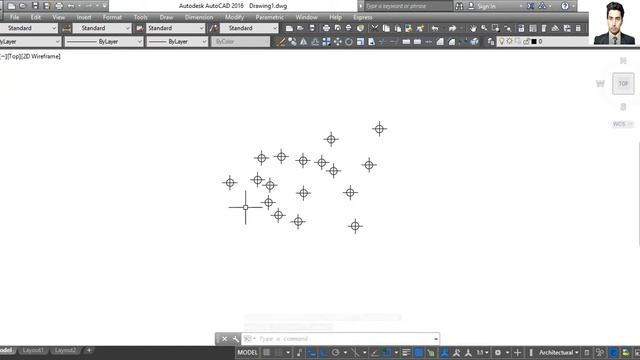Screen dimensions: 640x360
Task: Click the Move tool in Modify toolbar
Action: (x=338, y=42)
